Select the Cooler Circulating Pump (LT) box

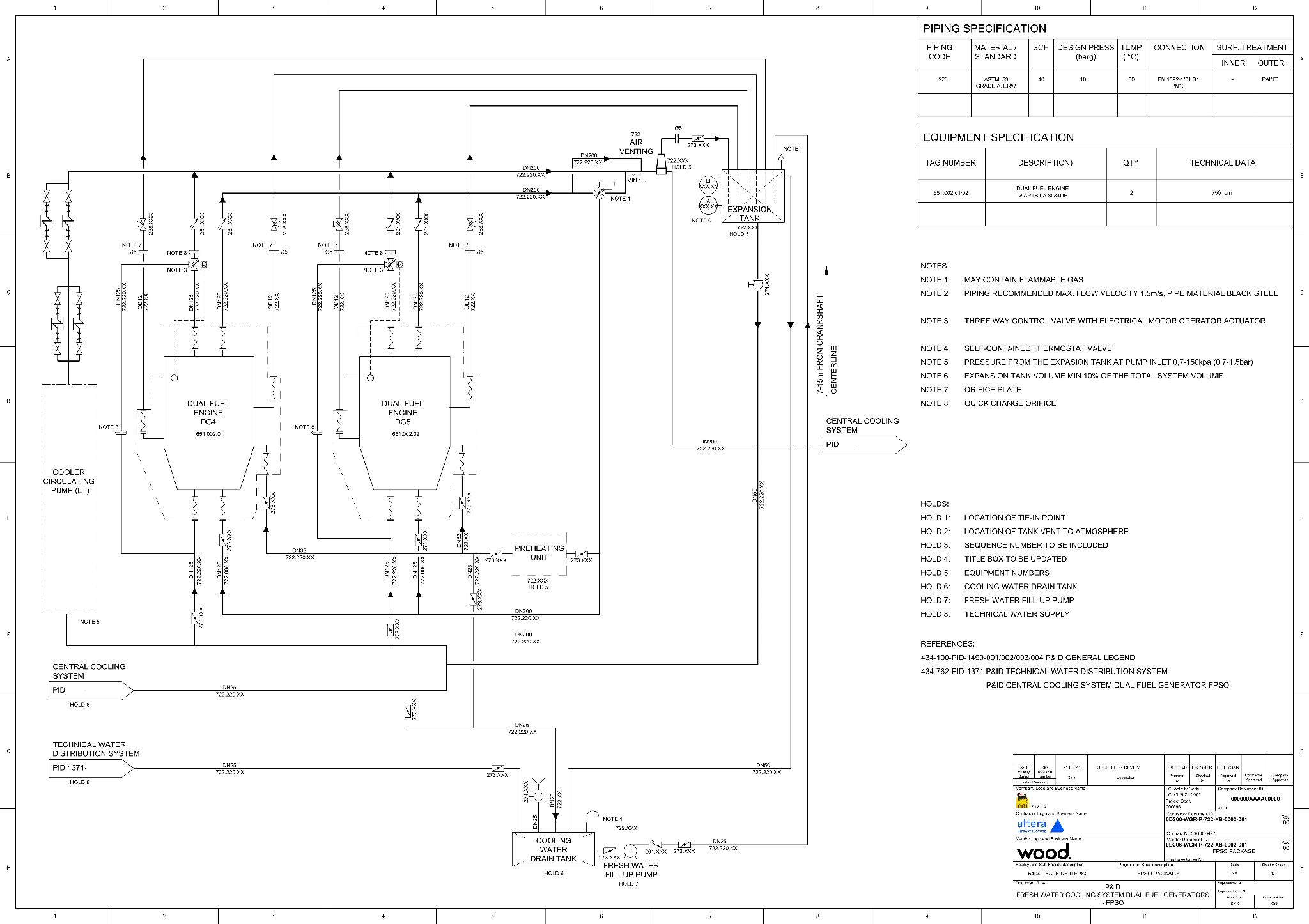69,498
